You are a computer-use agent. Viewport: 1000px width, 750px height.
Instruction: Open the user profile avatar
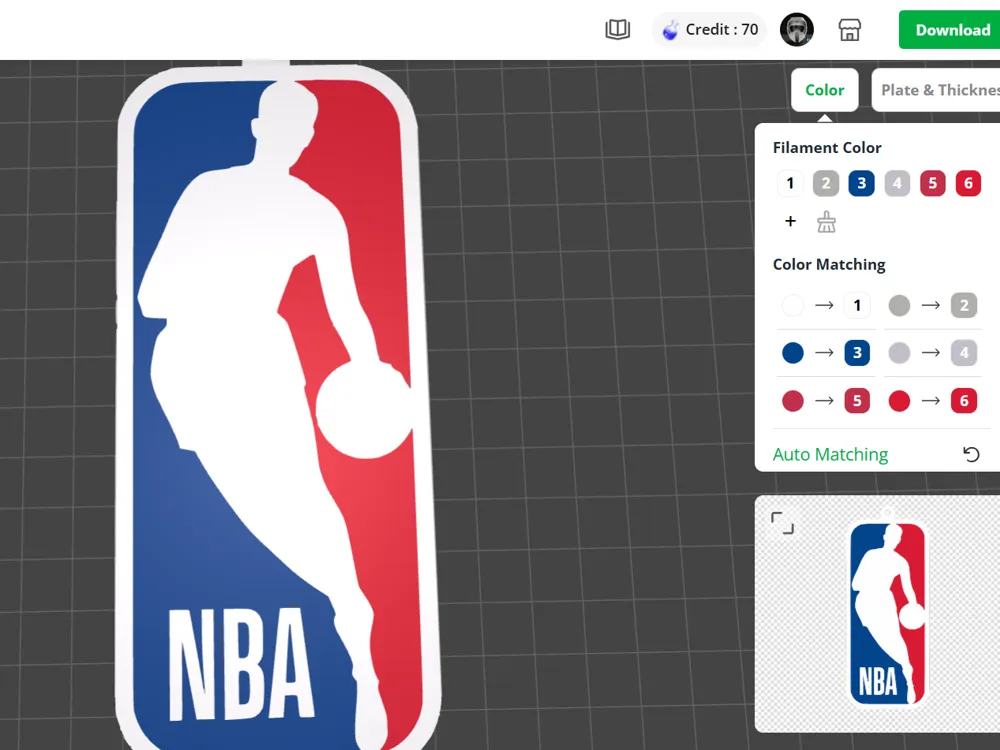click(x=797, y=29)
